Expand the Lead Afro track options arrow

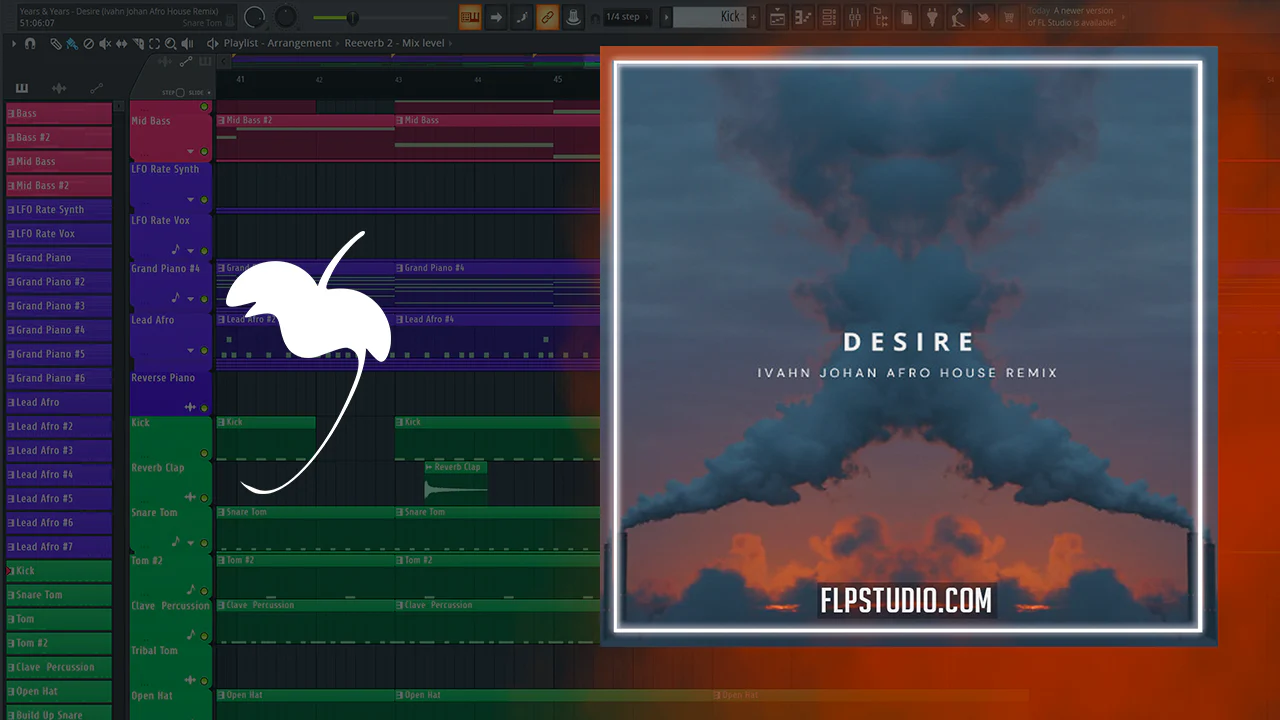[193, 351]
